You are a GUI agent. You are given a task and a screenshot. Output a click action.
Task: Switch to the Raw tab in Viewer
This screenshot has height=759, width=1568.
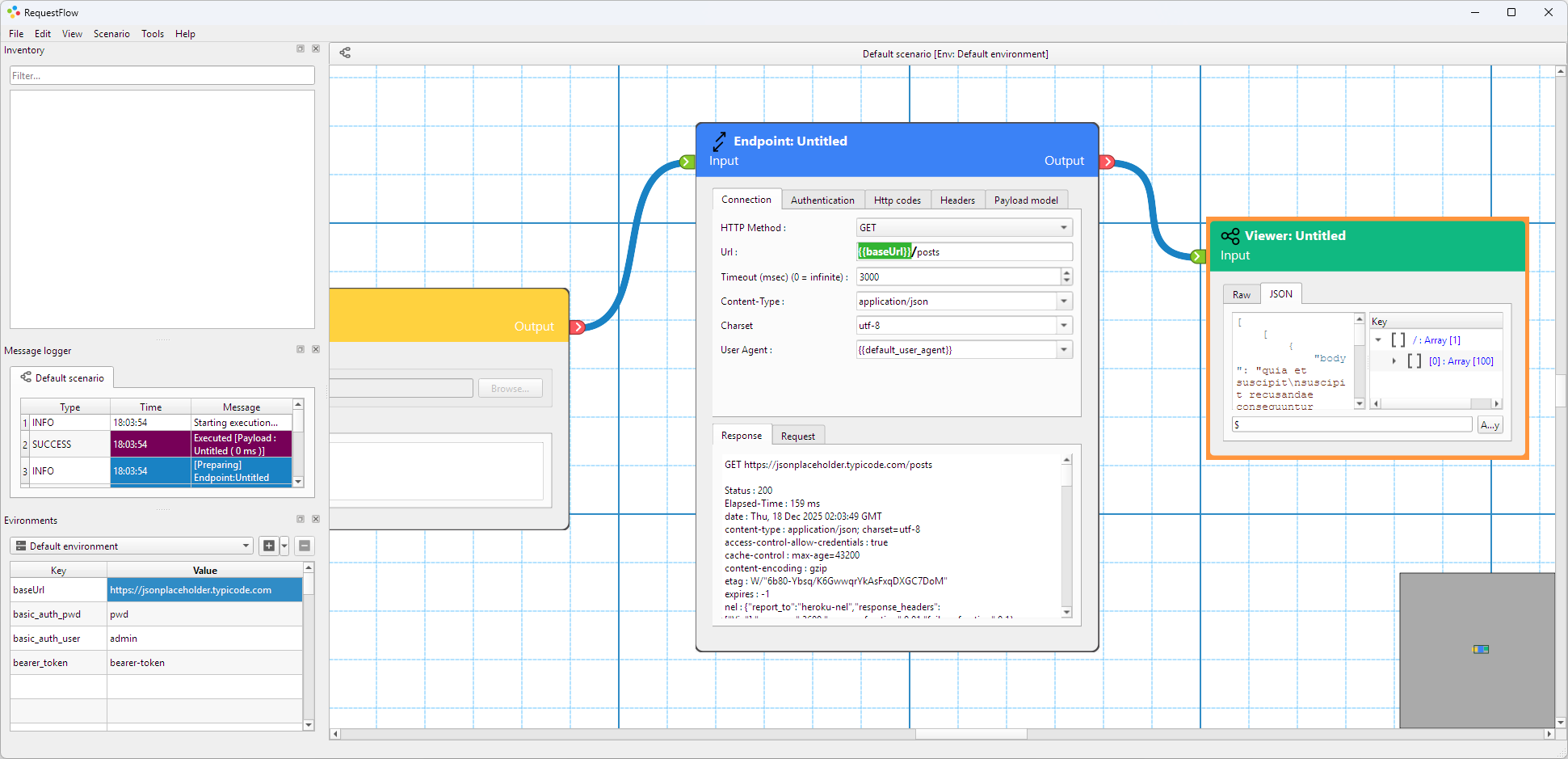click(x=1241, y=295)
